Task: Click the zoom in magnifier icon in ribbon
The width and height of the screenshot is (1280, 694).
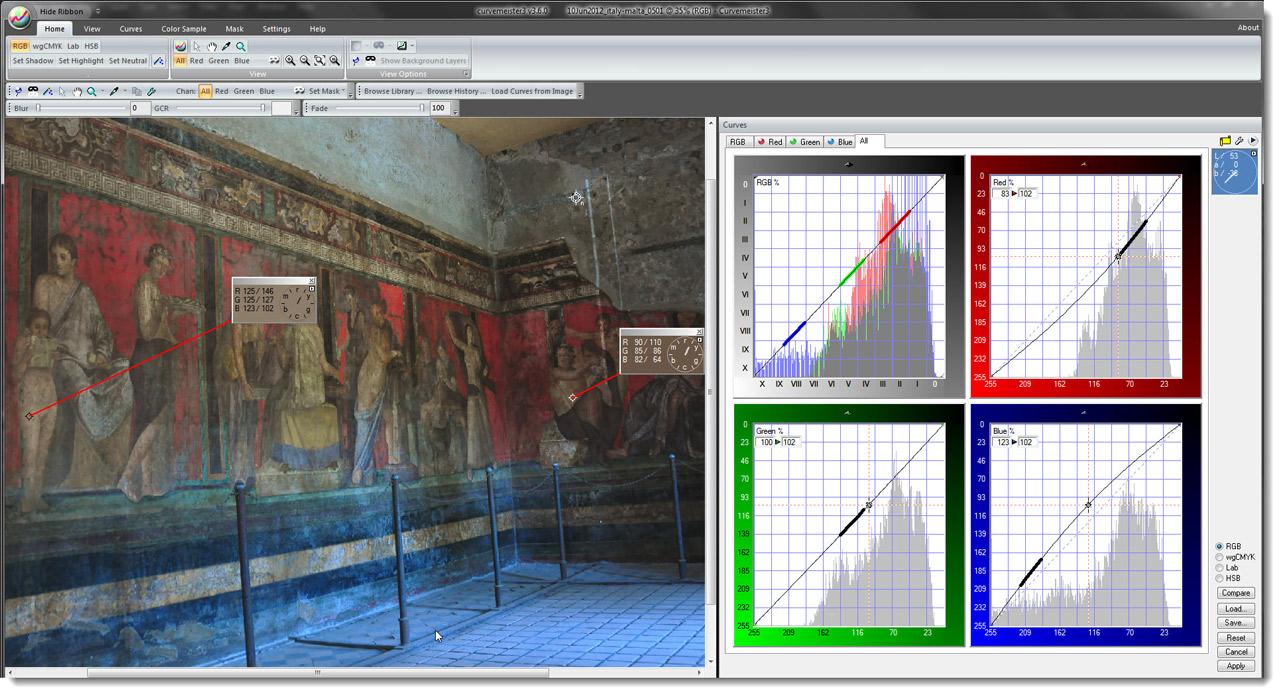Action: click(290, 60)
